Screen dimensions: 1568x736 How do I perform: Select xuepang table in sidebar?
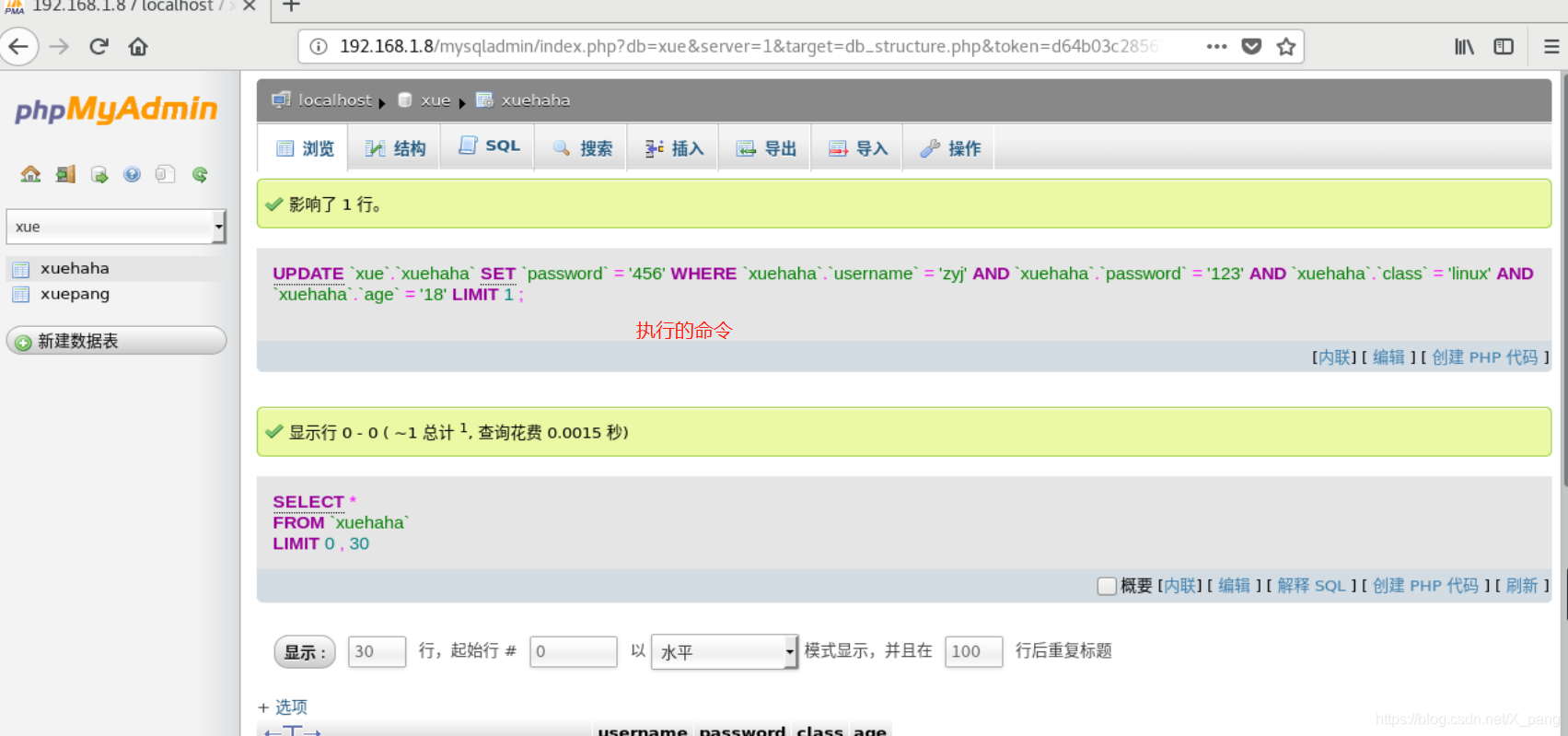[x=75, y=295]
